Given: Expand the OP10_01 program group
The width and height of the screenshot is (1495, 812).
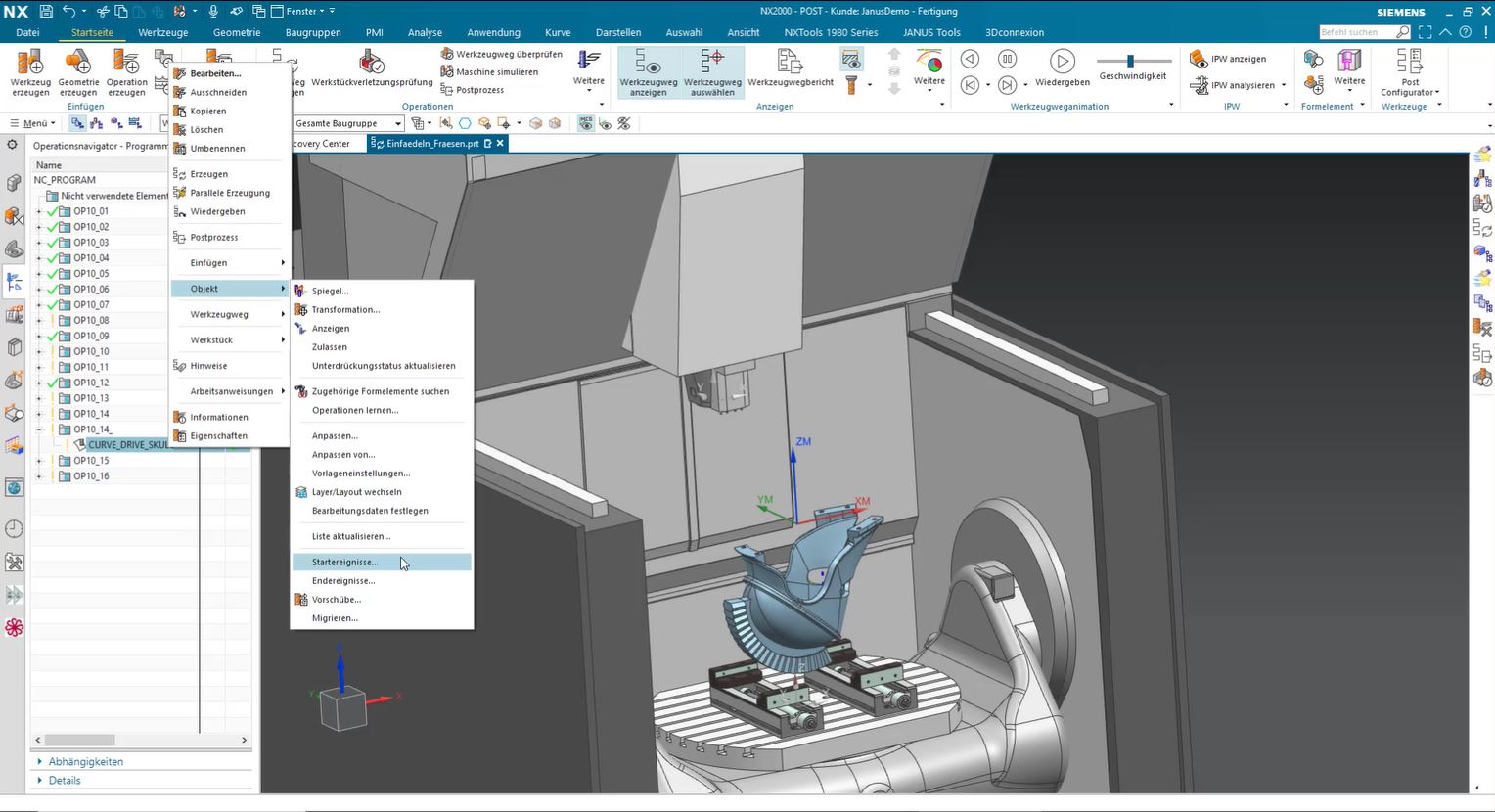Looking at the screenshot, I should (x=39, y=211).
